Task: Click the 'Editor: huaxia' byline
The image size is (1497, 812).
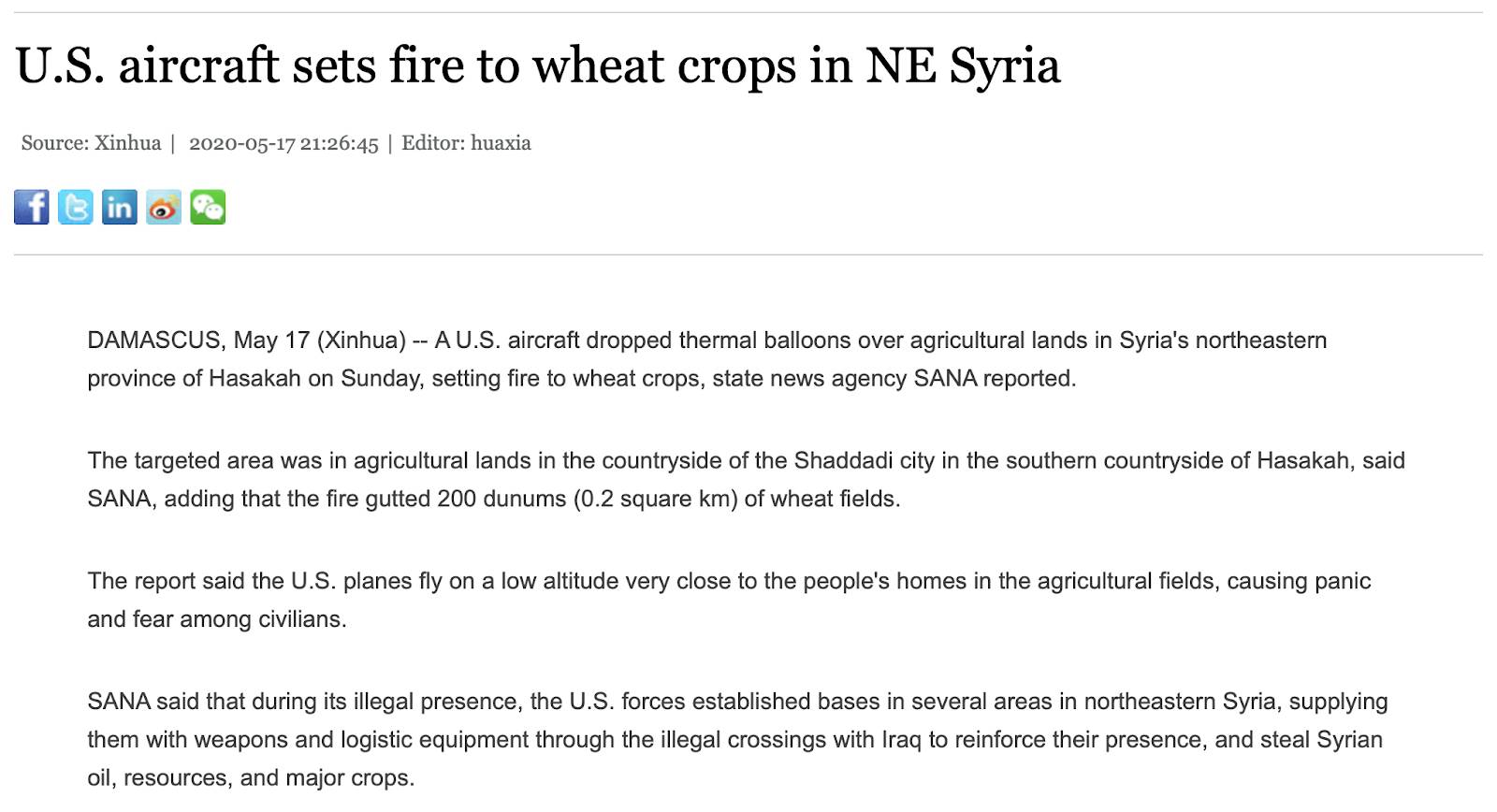Action: (x=466, y=143)
